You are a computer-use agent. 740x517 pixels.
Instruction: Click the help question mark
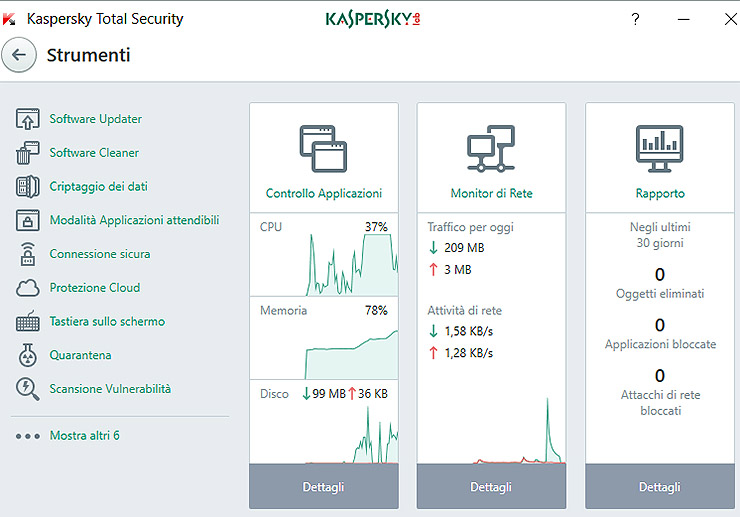click(x=635, y=19)
